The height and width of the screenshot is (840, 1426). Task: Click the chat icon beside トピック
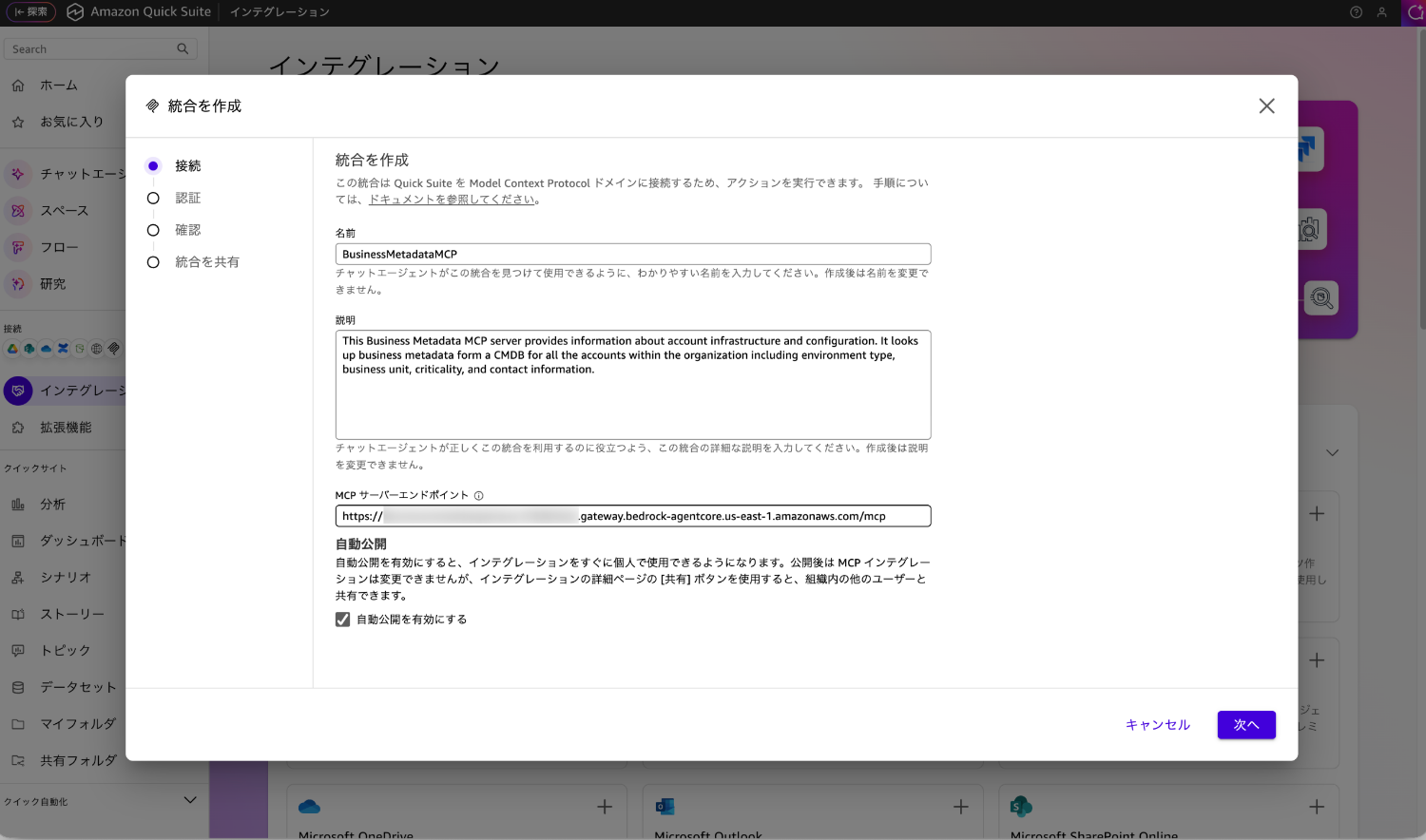click(18, 651)
